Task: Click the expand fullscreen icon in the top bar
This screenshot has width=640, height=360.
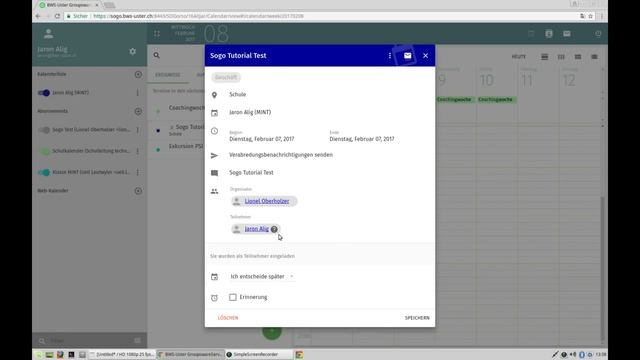Action: click(x=157, y=34)
